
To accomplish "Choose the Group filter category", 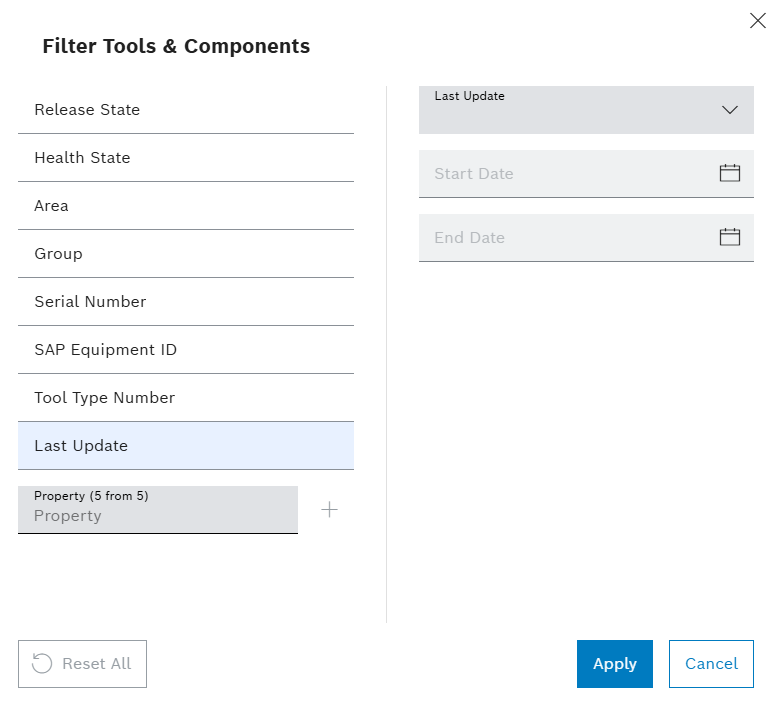I will tap(186, 254).
